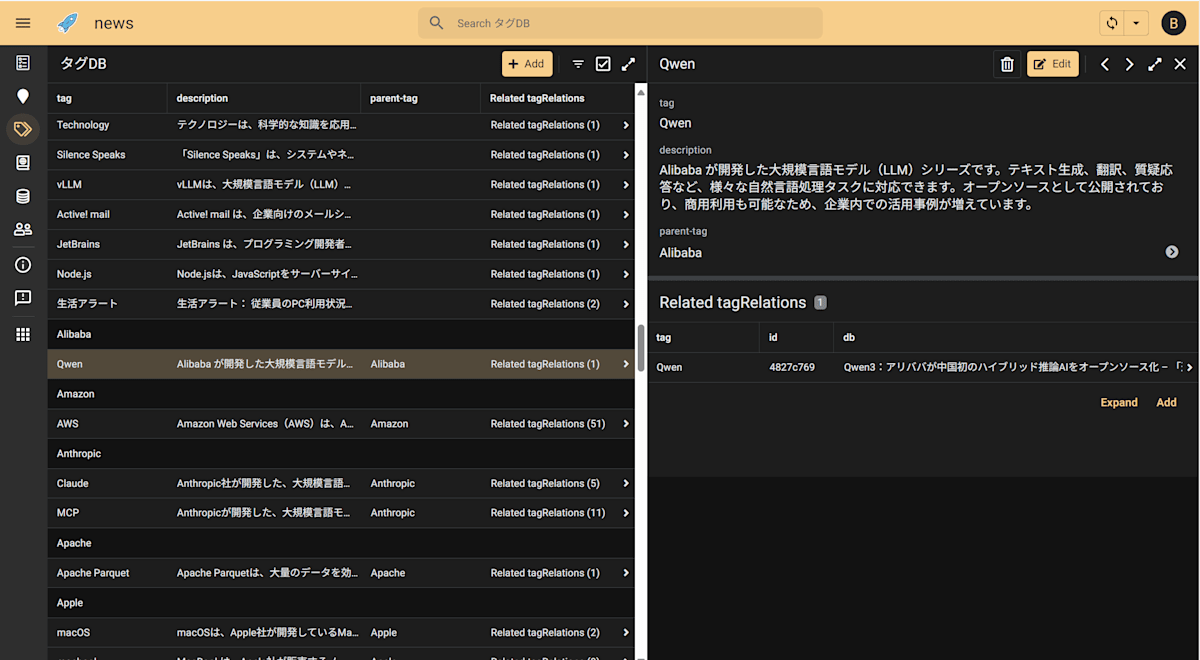Viewport: 1200px width, 660px height.
Task: Sort by the tag column header
Action: point(108,98)
